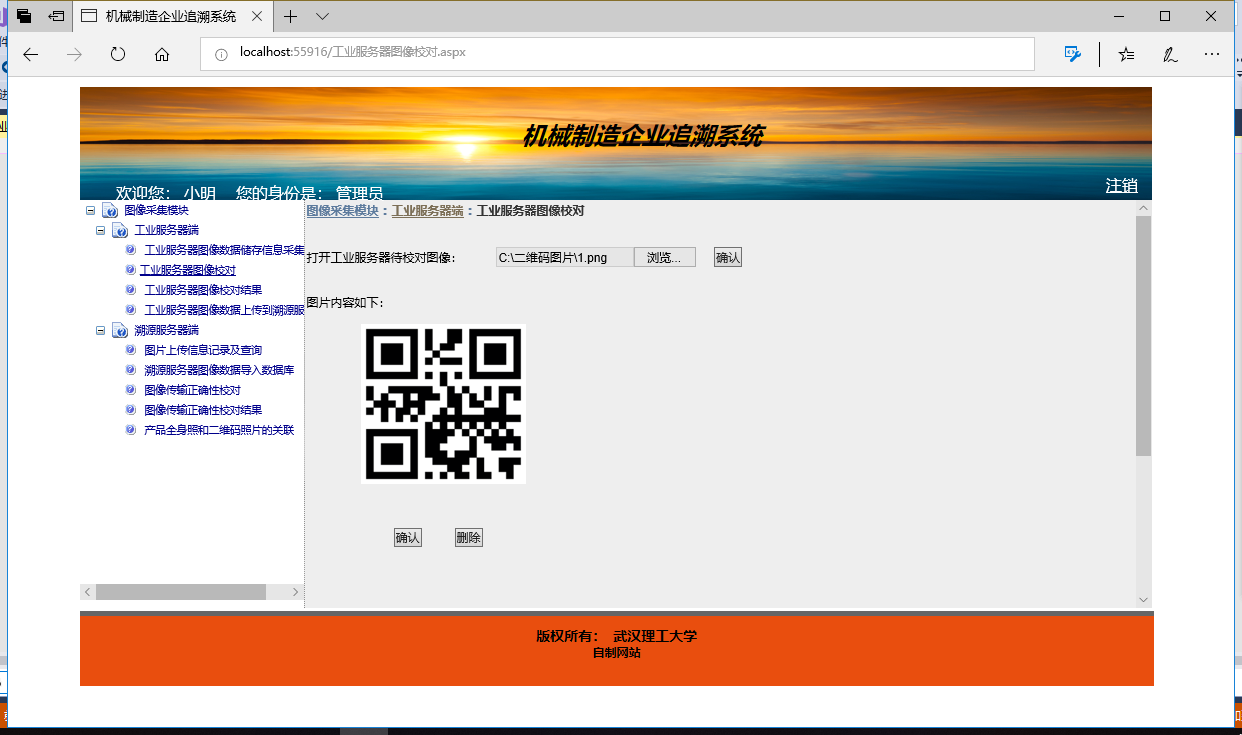The height and width of the screenshot is (735, 1242).
Task: Click the address bar URL field
Action: tap(617, 53)
